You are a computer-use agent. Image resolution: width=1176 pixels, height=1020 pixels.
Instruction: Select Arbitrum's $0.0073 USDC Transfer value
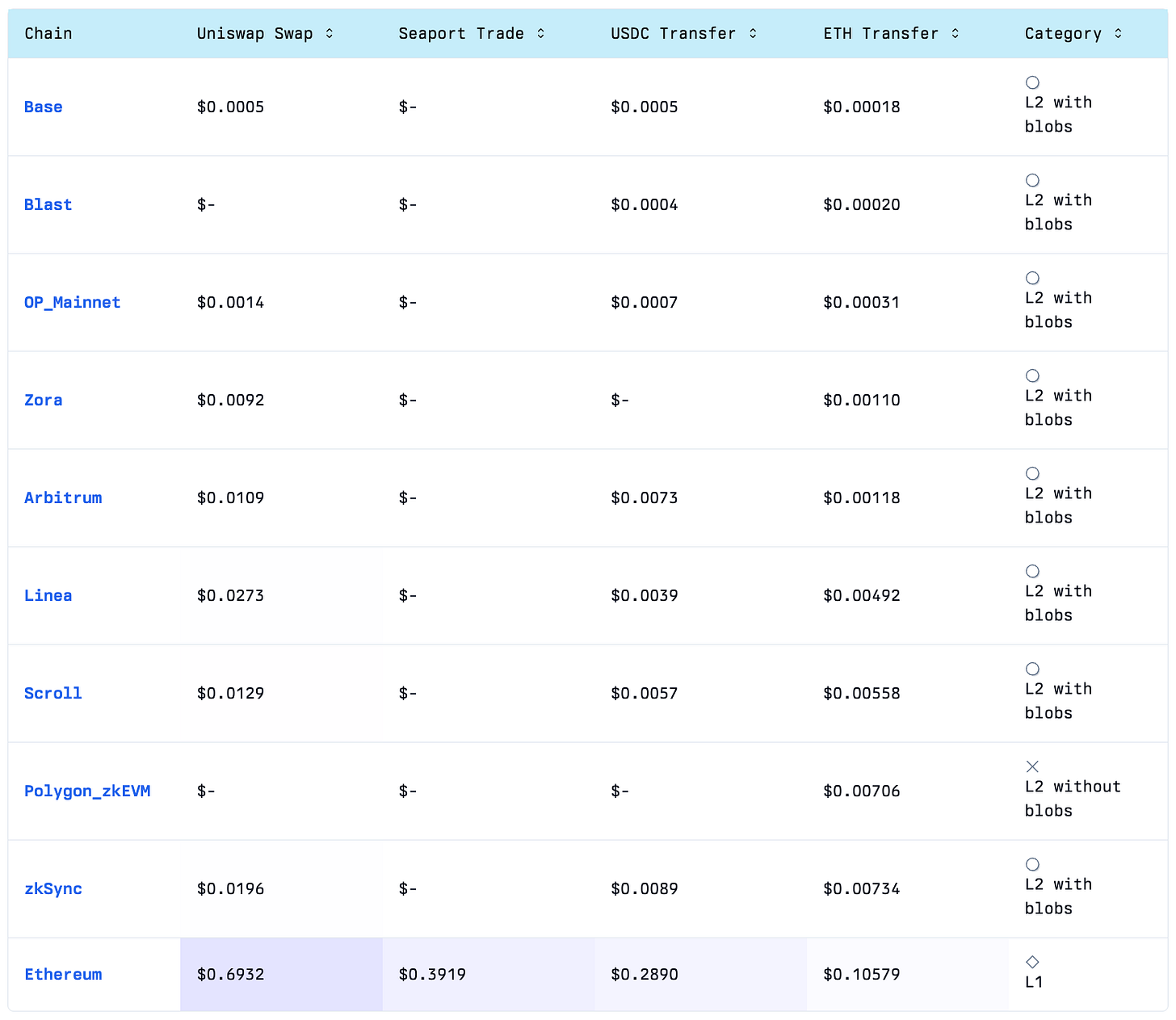tap(645, 497)
